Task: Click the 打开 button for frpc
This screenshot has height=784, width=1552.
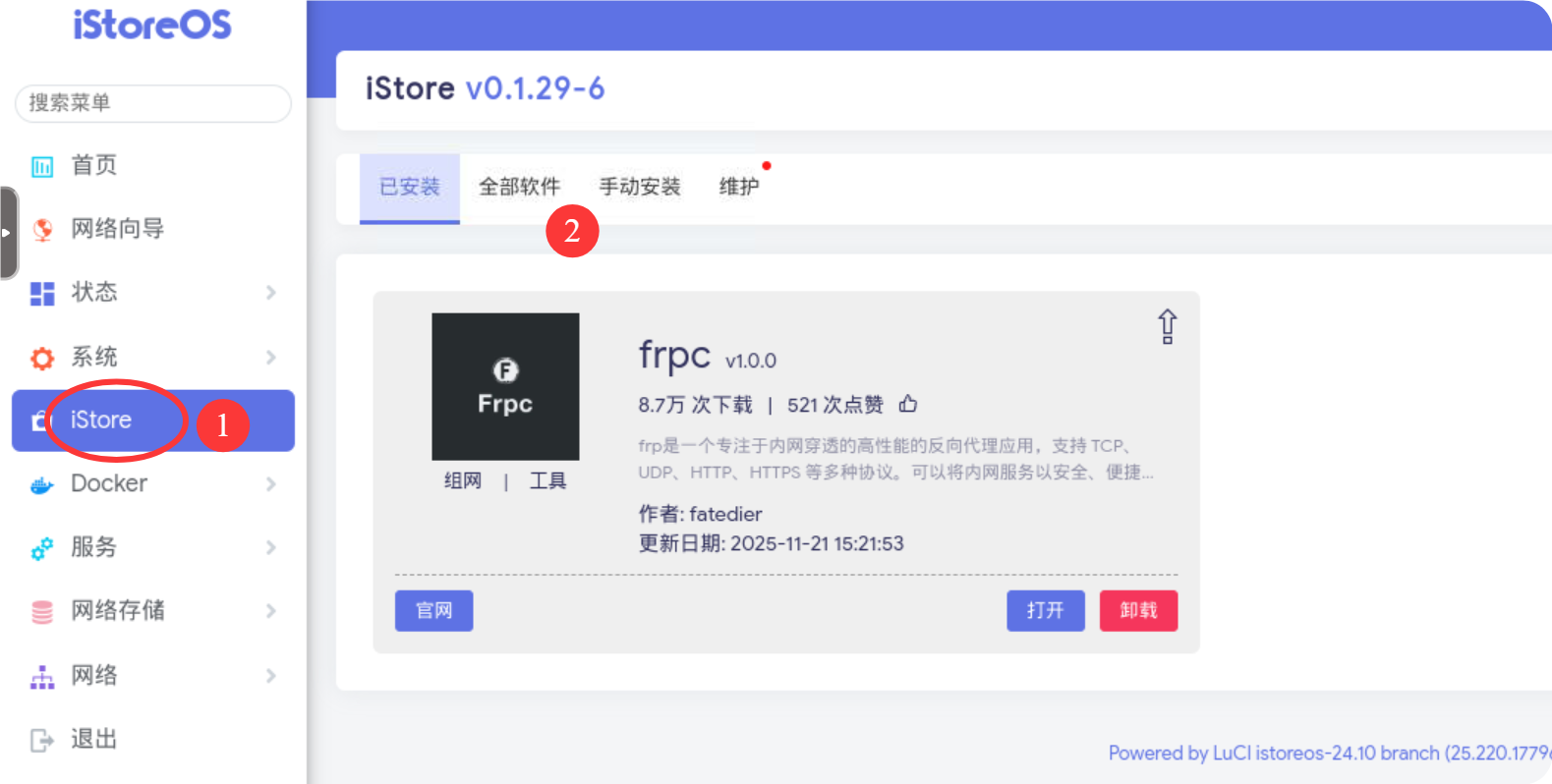Action: [x=1046, y=611]
